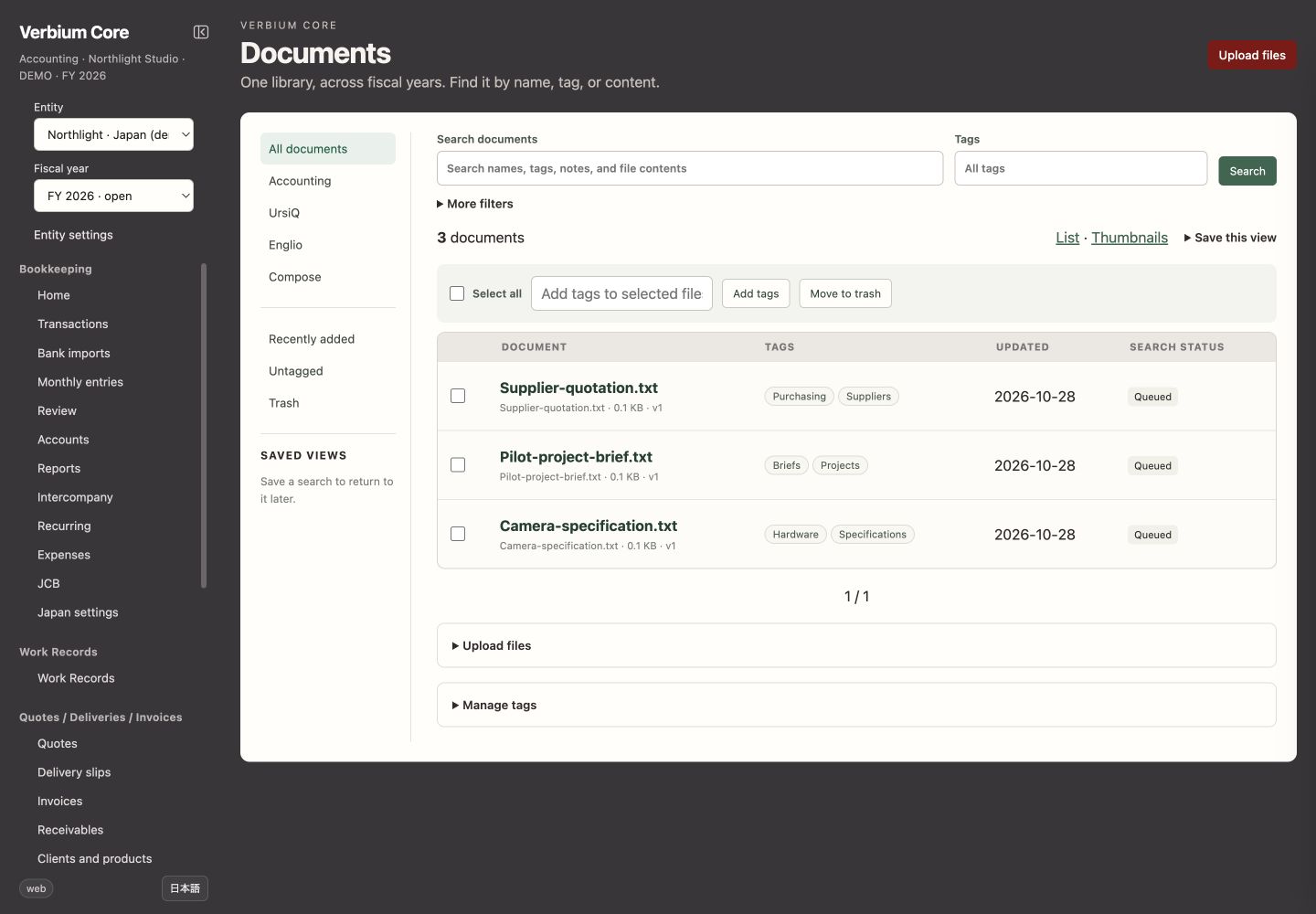Click the Projects tag
The height and width of the screenshot is (914, 1316).
840,465
